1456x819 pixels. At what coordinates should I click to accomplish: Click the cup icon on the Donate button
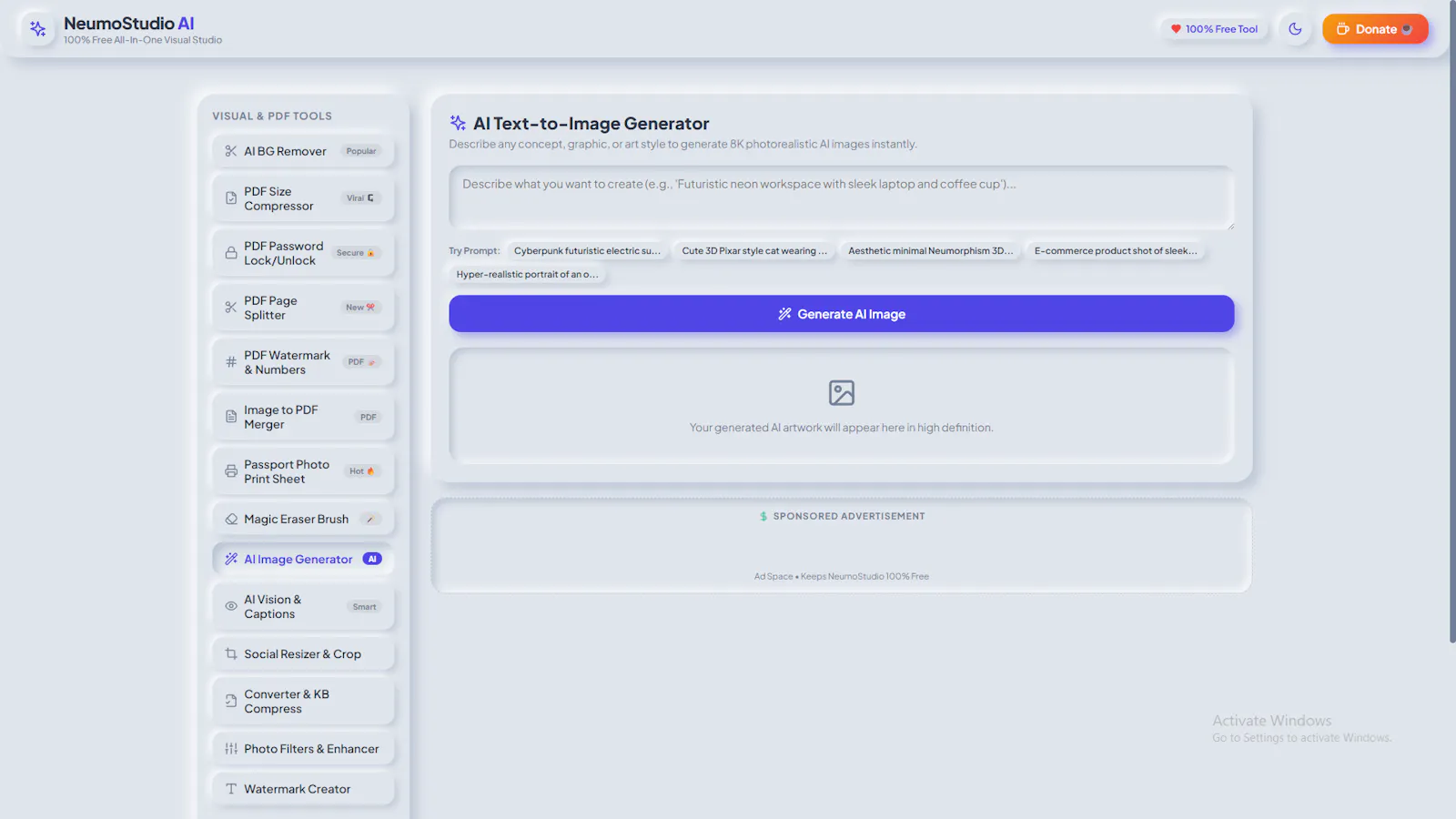(x=1342, y=29)
